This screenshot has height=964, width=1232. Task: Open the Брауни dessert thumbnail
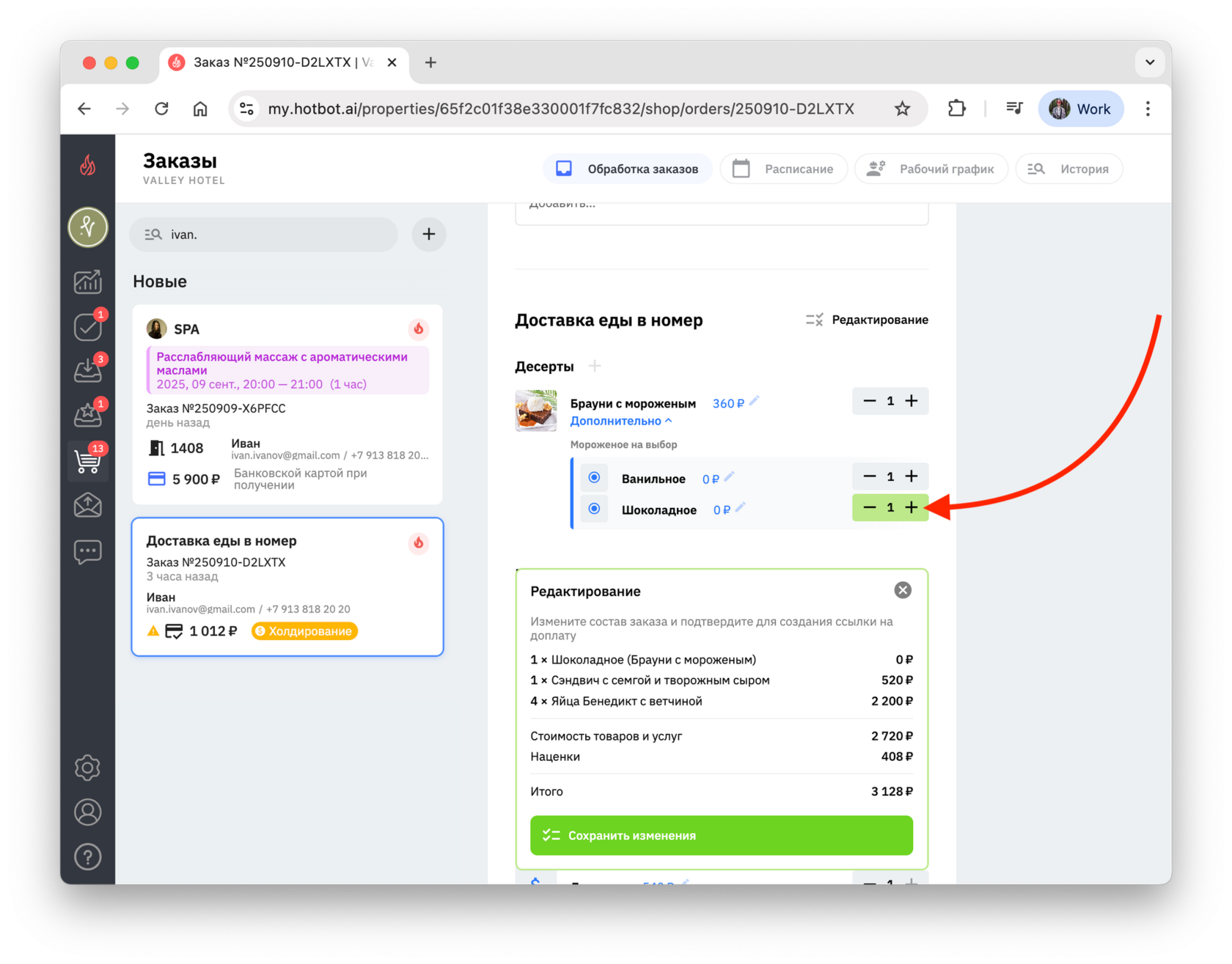pos(536,411)
